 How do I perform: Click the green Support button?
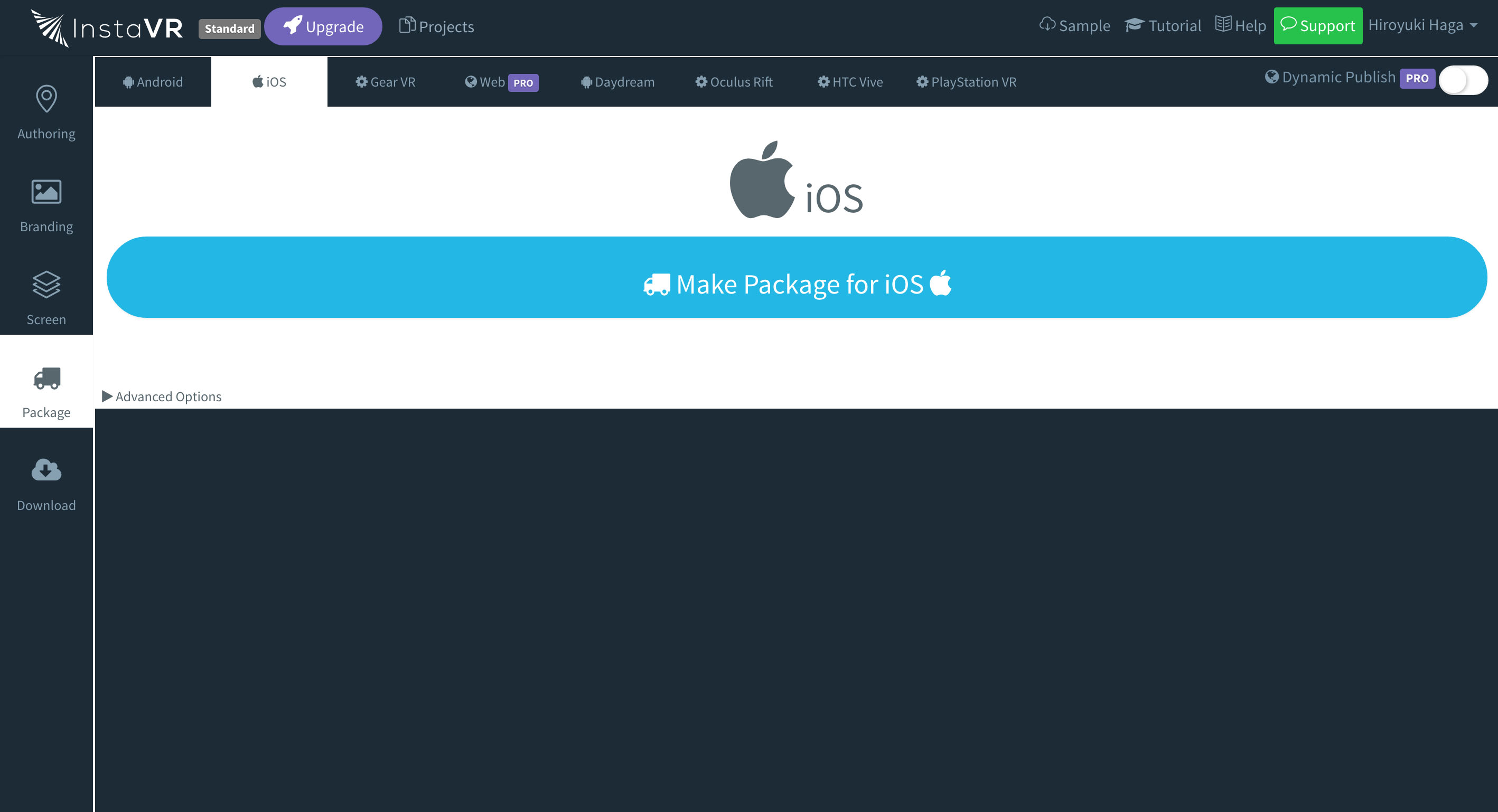tap(1318, 25)
